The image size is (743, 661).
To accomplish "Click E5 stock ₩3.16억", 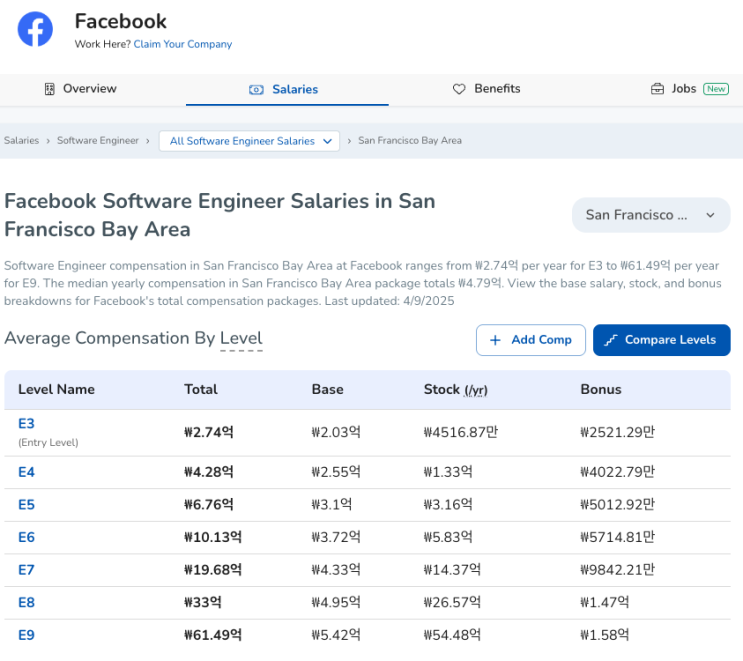I will [448, 505].
